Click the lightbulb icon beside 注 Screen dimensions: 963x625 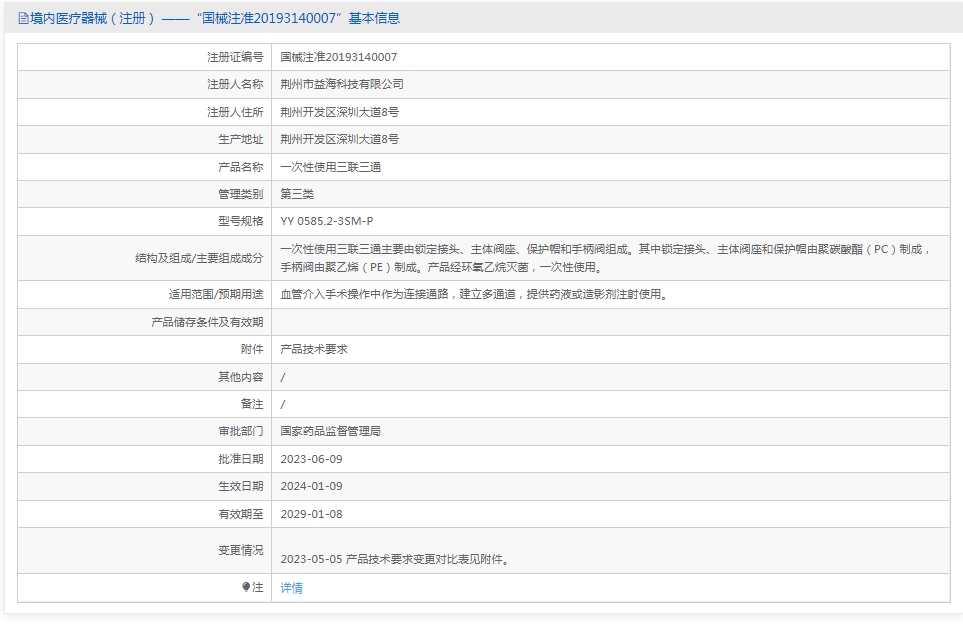(246, 588)
